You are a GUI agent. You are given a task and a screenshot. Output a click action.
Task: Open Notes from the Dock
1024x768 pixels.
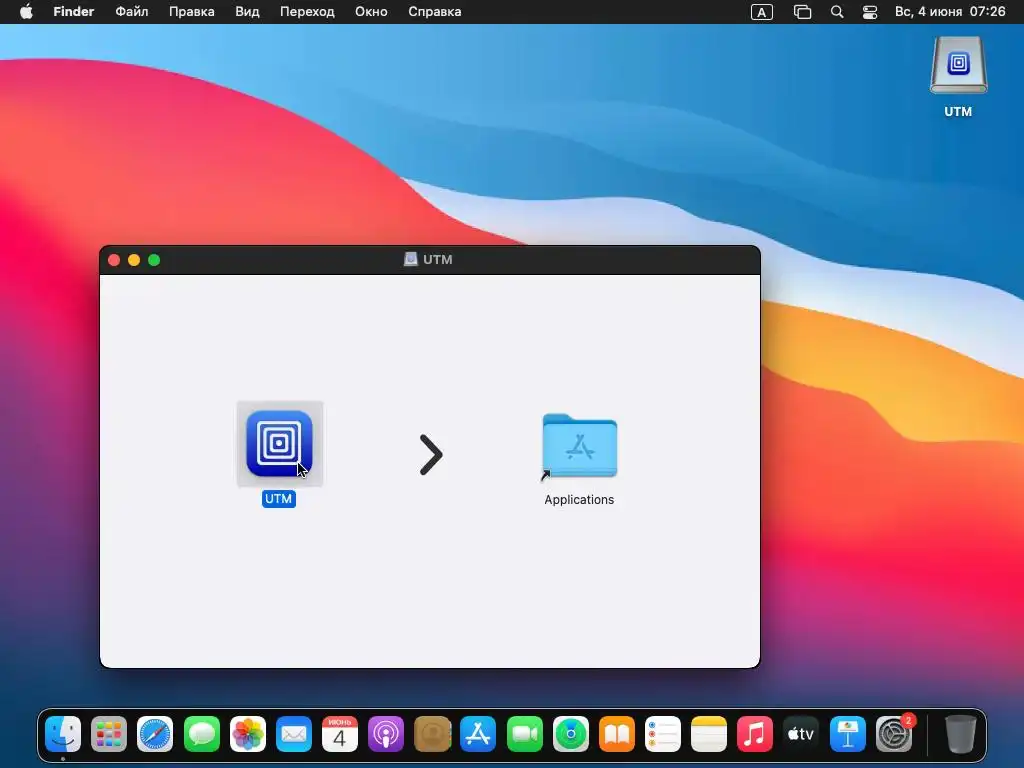[709, 734]
